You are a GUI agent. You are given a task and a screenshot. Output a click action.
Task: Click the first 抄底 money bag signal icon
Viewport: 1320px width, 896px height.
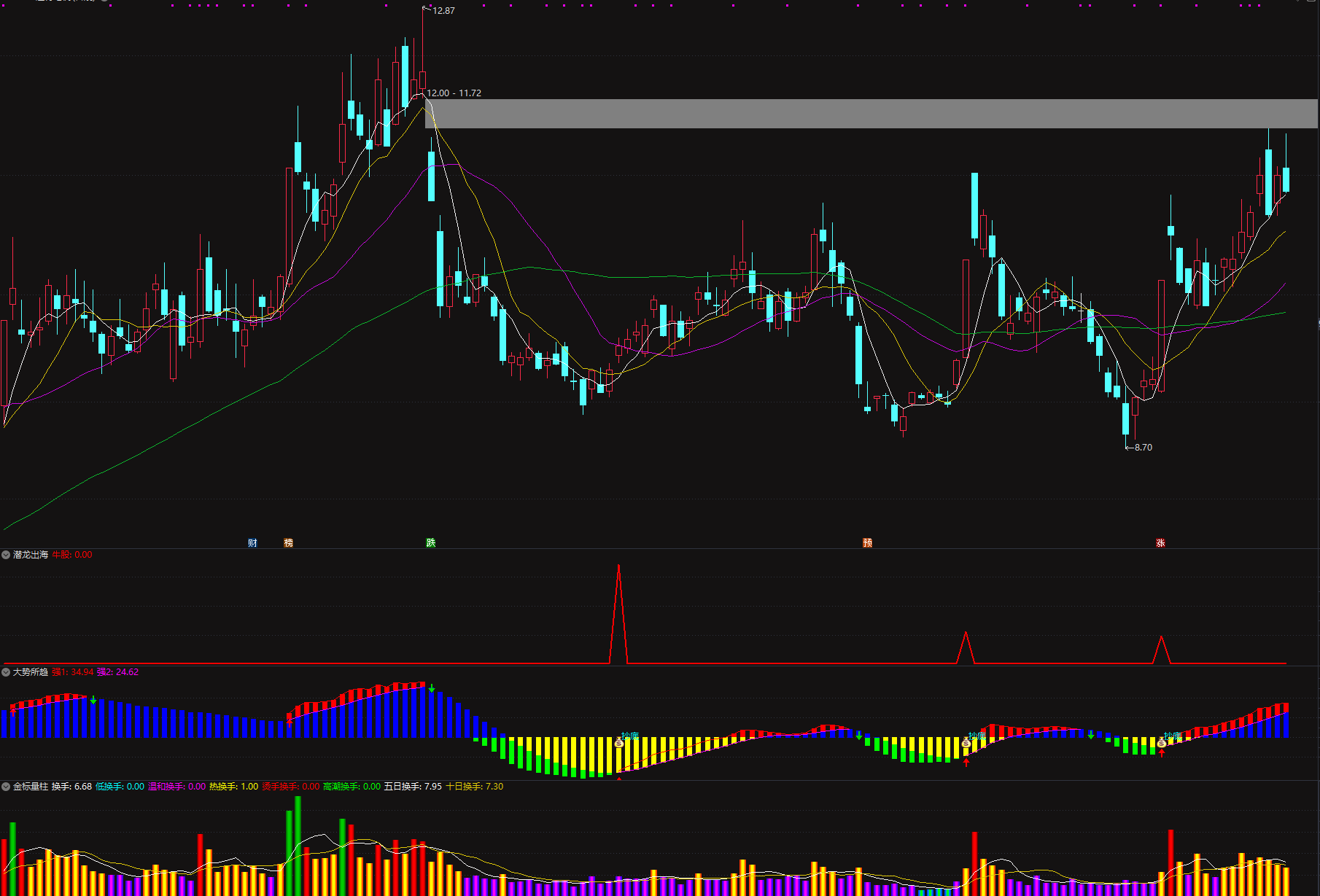[x=619, y=742]
